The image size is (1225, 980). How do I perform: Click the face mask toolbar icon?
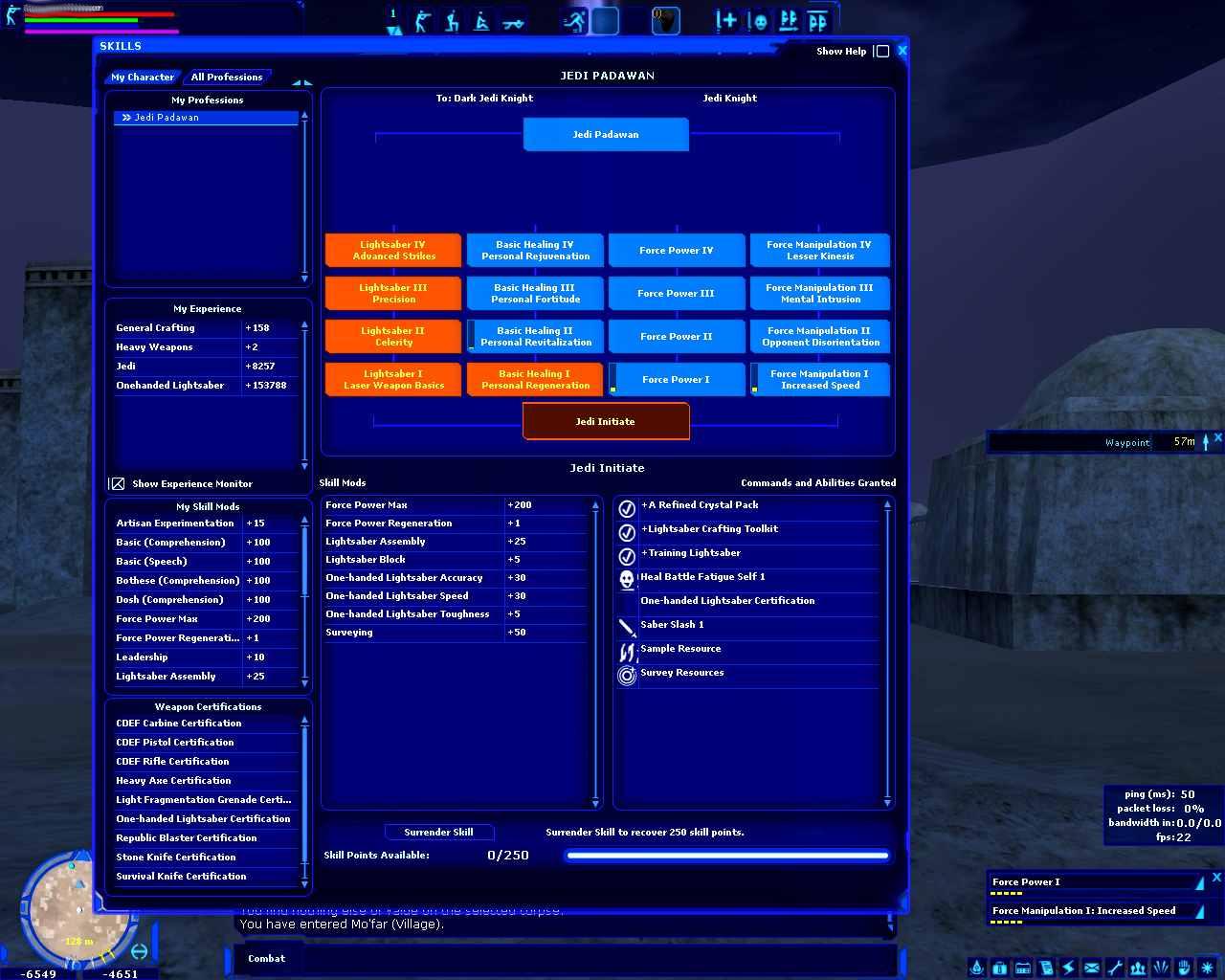click(x=758, y=21)
